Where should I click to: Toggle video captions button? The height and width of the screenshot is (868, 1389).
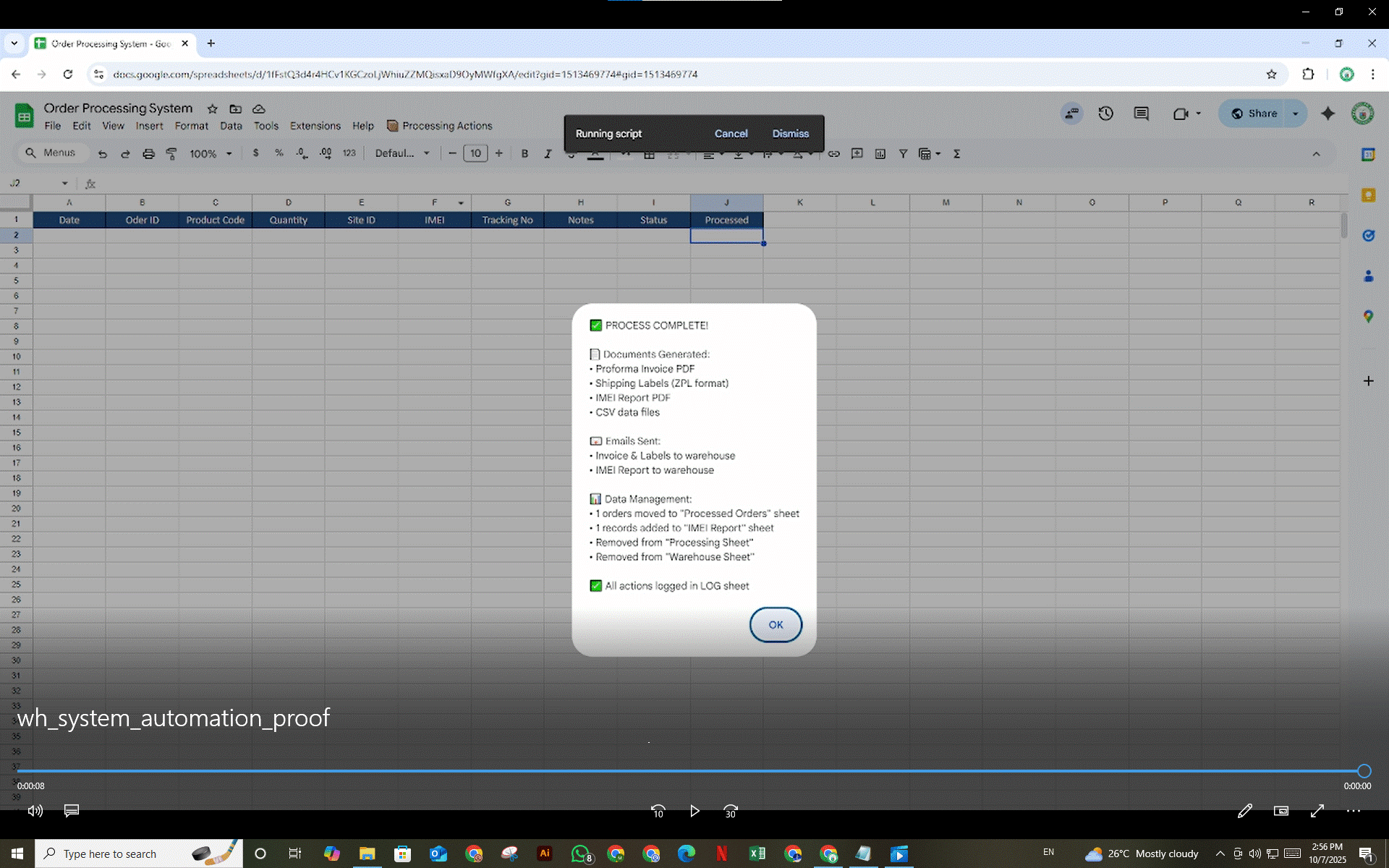tap(72, 811)
